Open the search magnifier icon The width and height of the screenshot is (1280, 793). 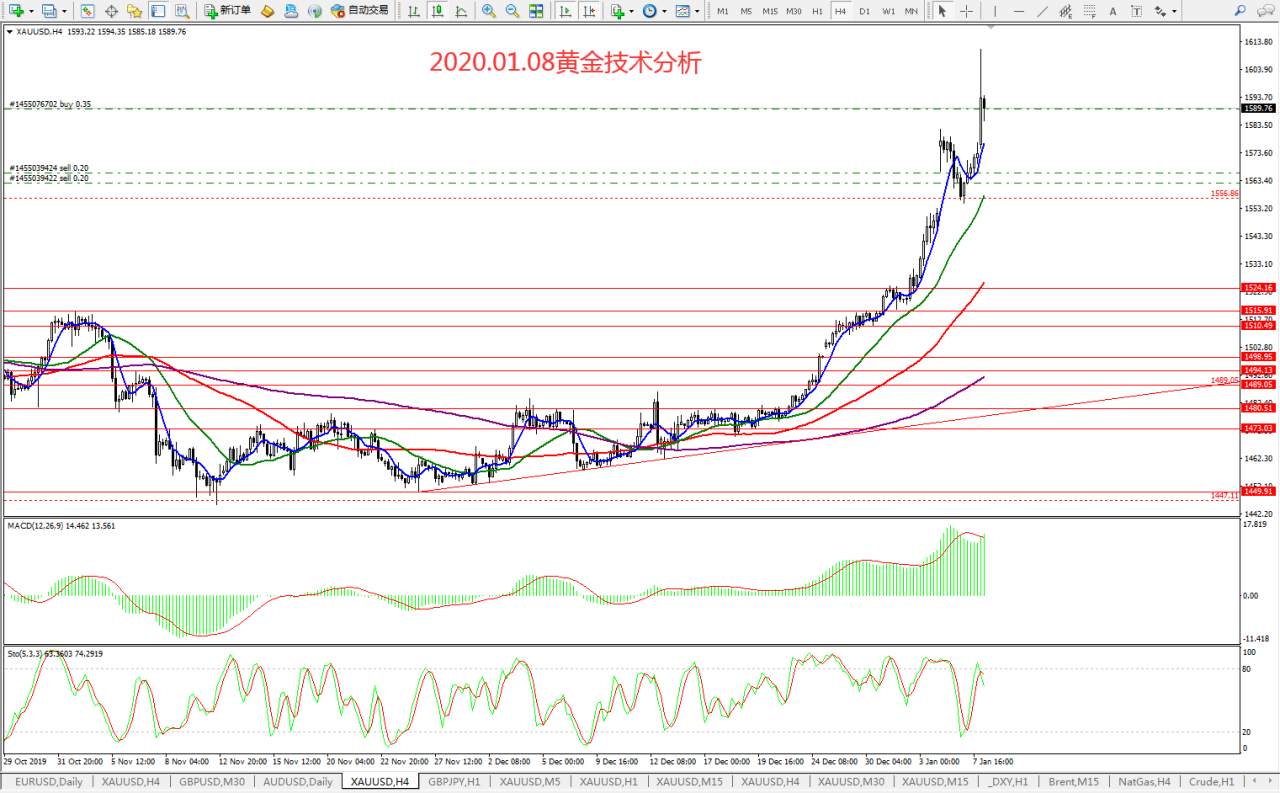[1240, 10]
